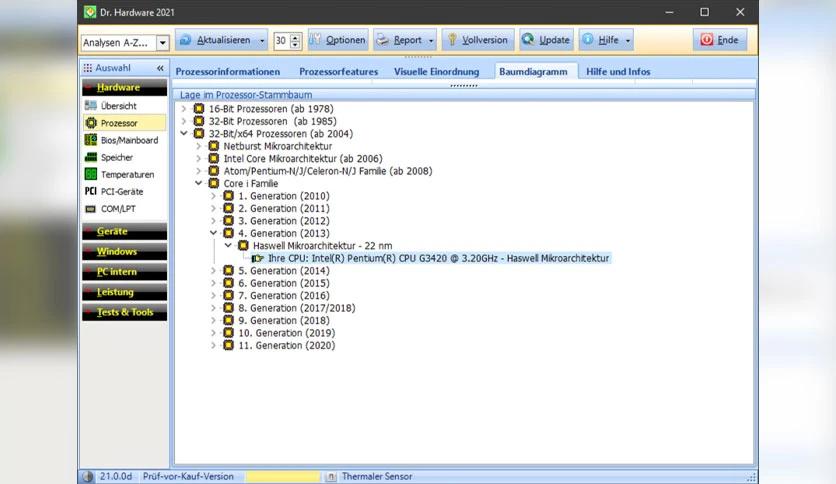Viewport: 836px width, 484px height.
Task: Select 10. Generation (2019) tree row
Action: pos(287,333)
